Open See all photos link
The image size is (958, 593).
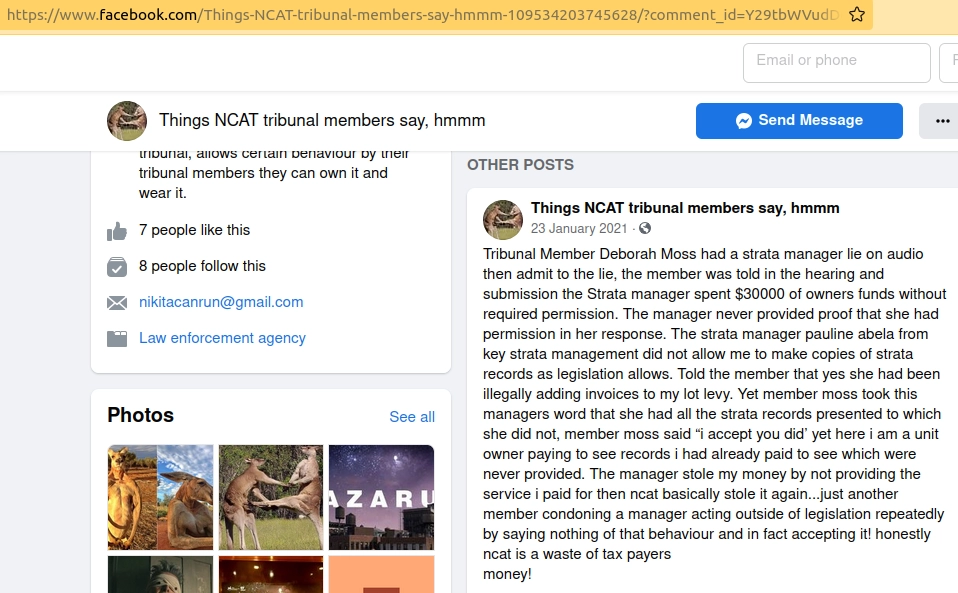(412, 417)
